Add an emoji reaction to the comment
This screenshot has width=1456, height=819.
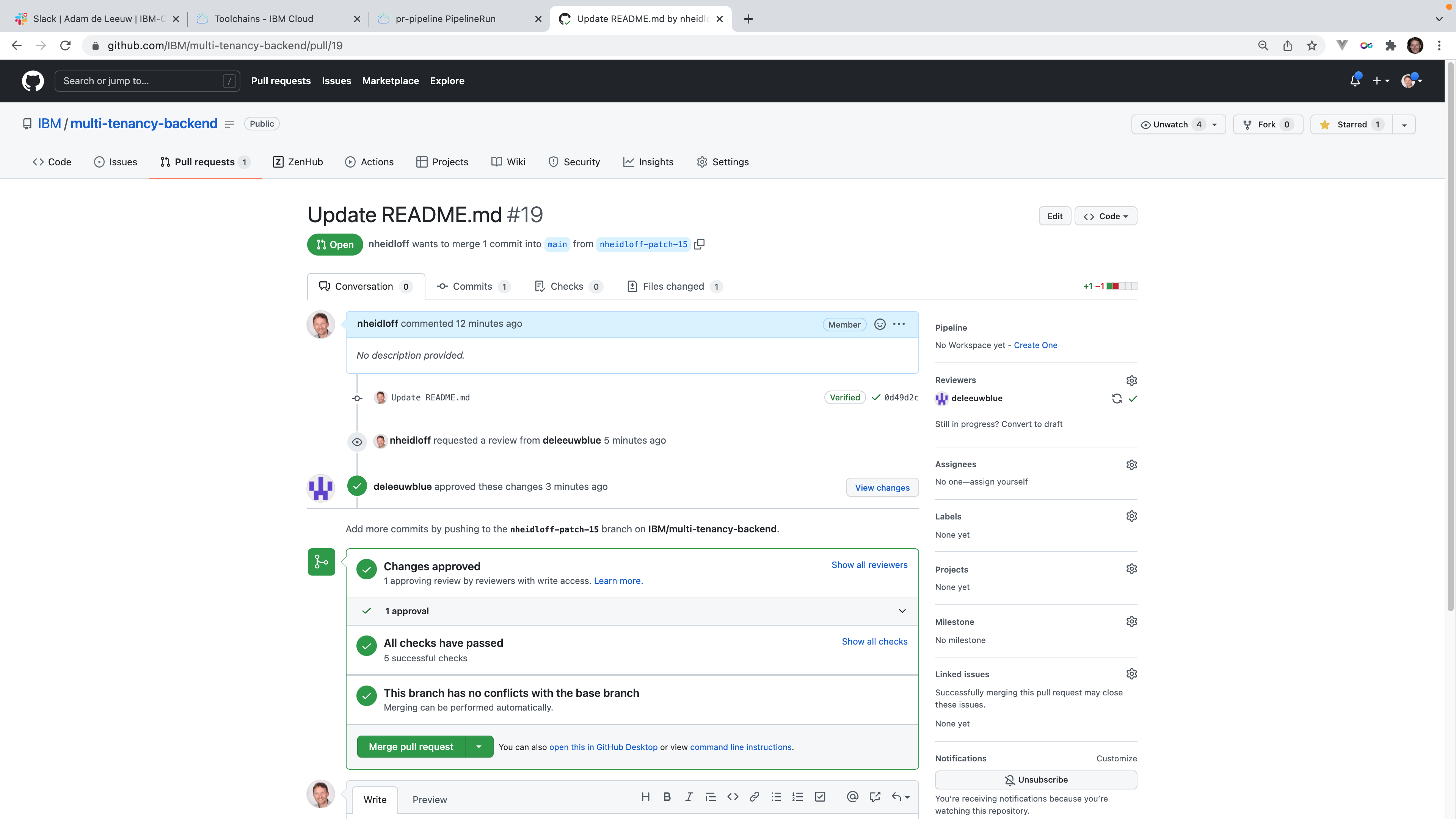(x=880, y=325)
